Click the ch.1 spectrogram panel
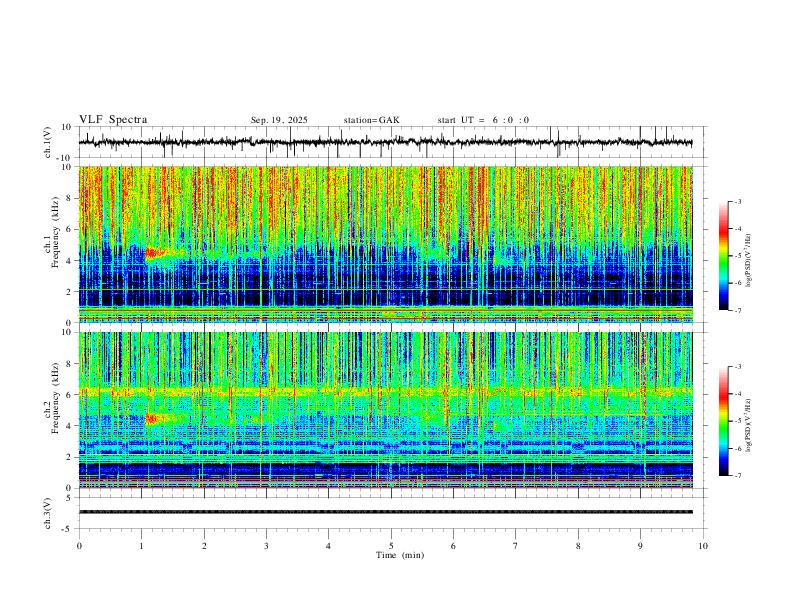 (385, 244)
